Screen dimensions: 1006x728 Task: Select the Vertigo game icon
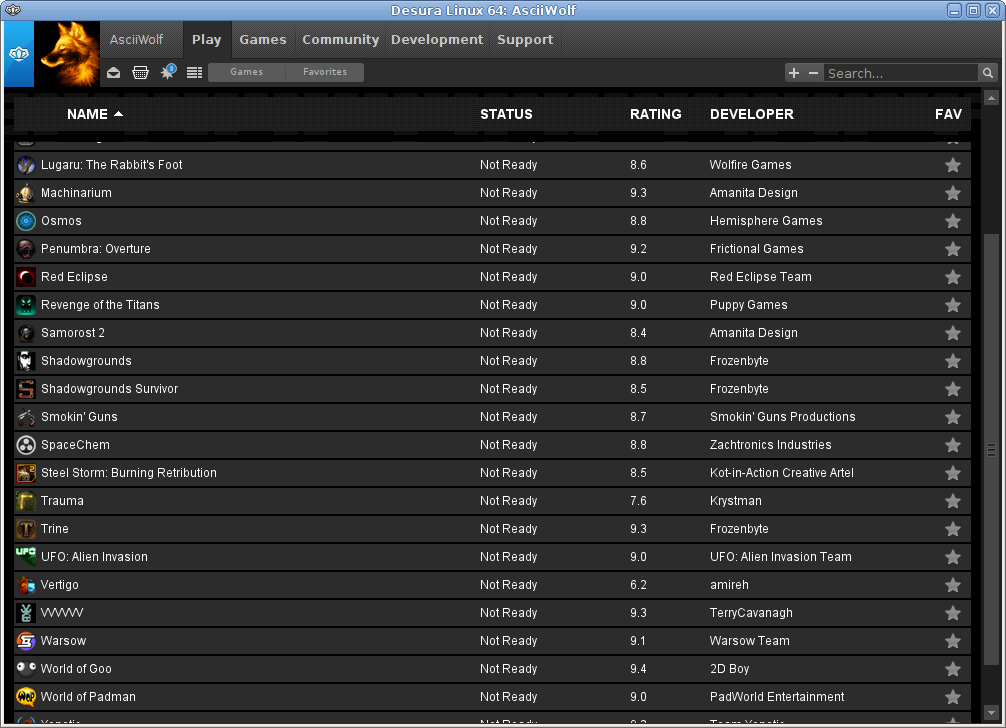point(26,585)
